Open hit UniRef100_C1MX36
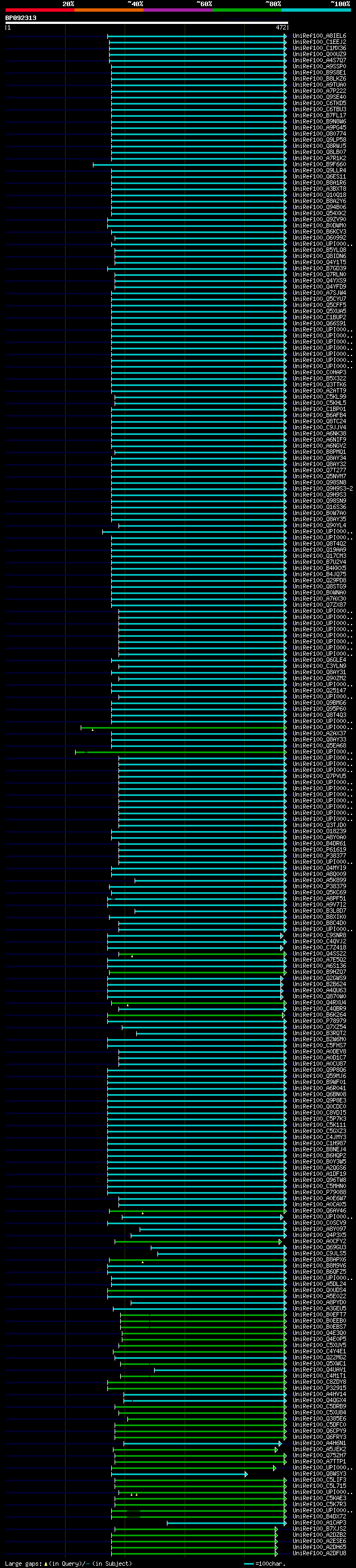 (x=319, y=48)
